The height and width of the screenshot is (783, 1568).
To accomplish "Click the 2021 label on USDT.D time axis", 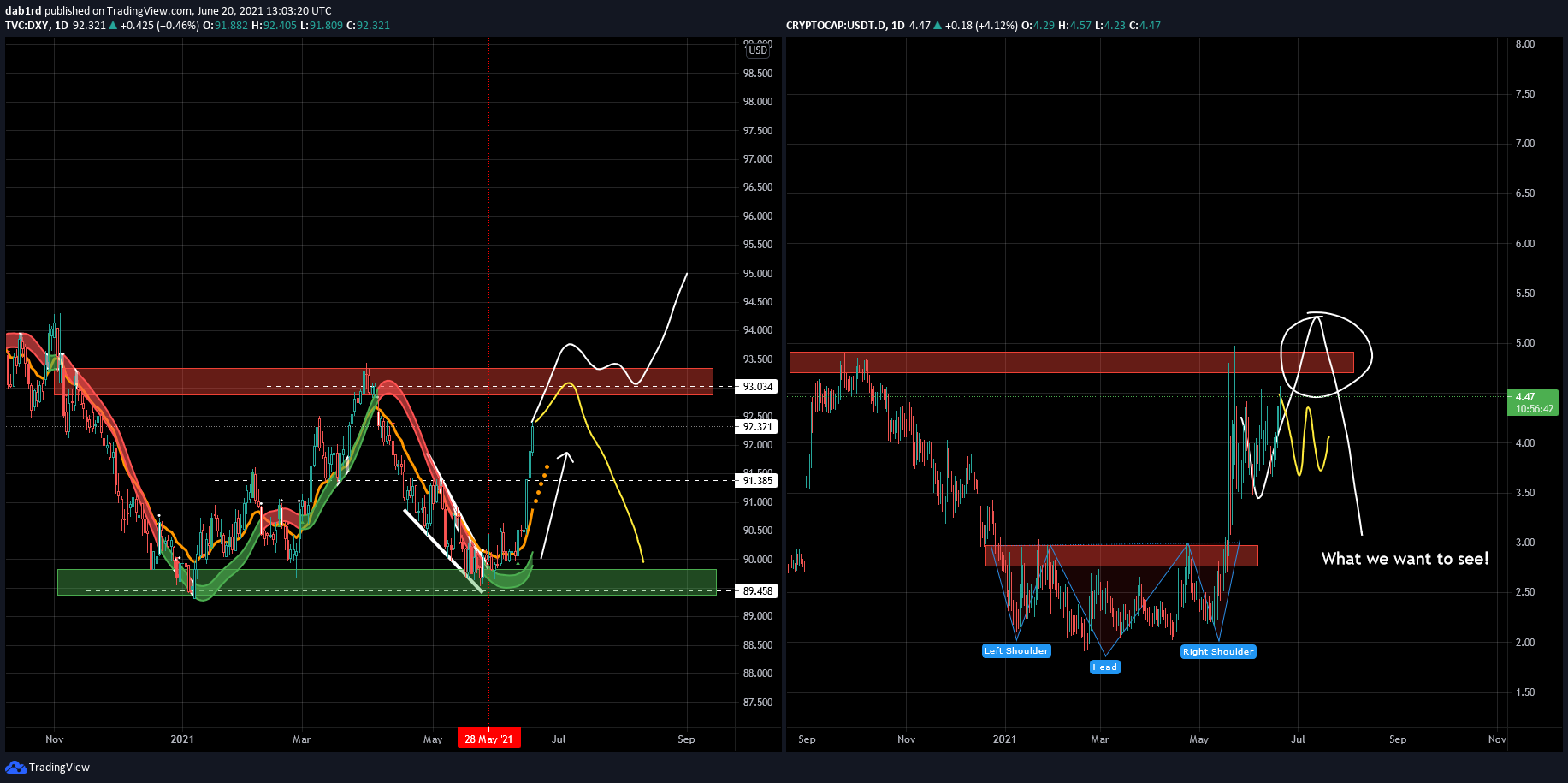I will (1004, 739).
